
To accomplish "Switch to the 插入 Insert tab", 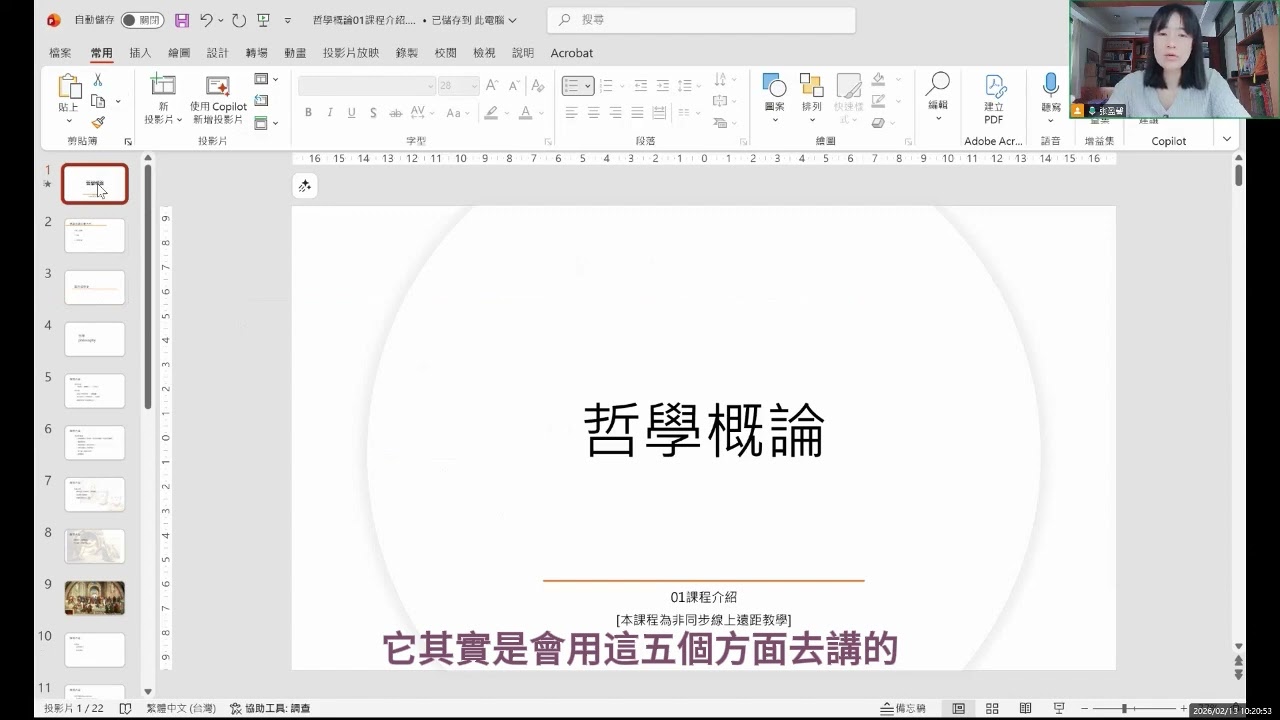I will coord(140,53).
